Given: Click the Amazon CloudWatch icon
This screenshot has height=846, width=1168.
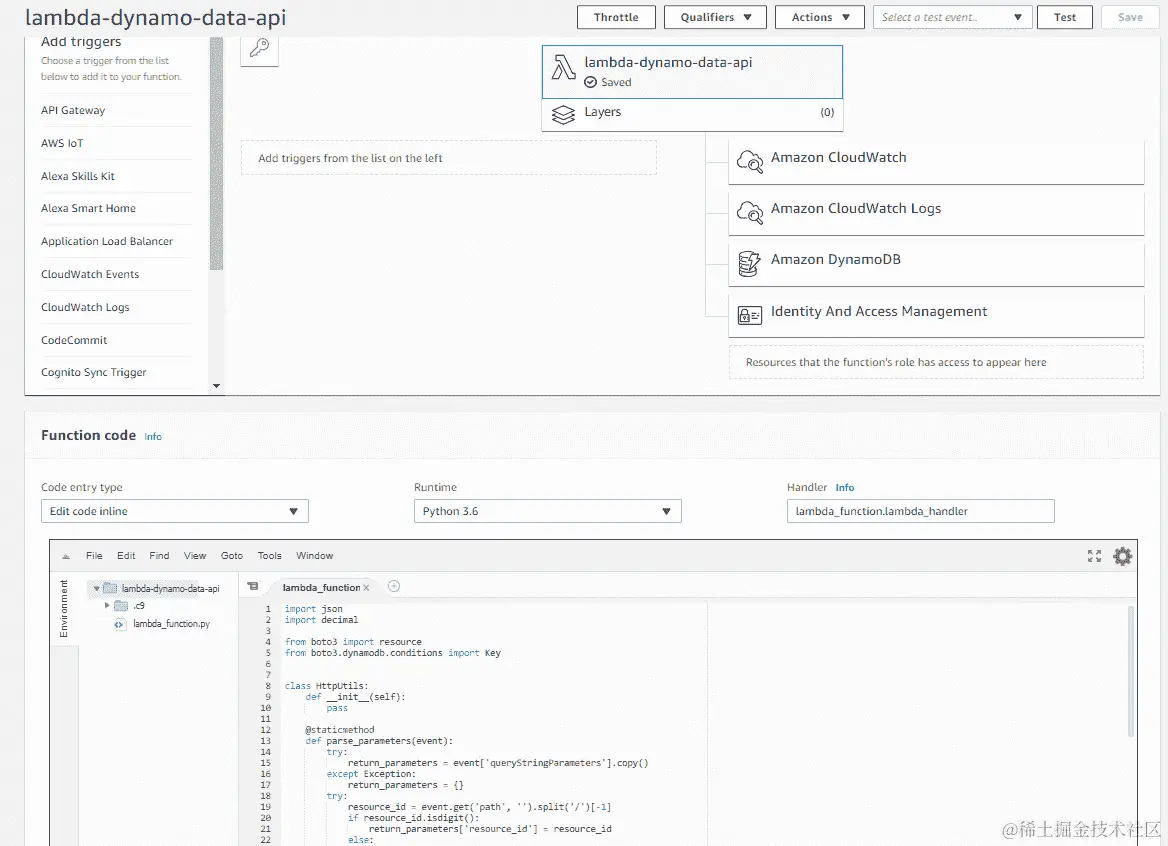Looking at the screenshot, I should point(749,161).
